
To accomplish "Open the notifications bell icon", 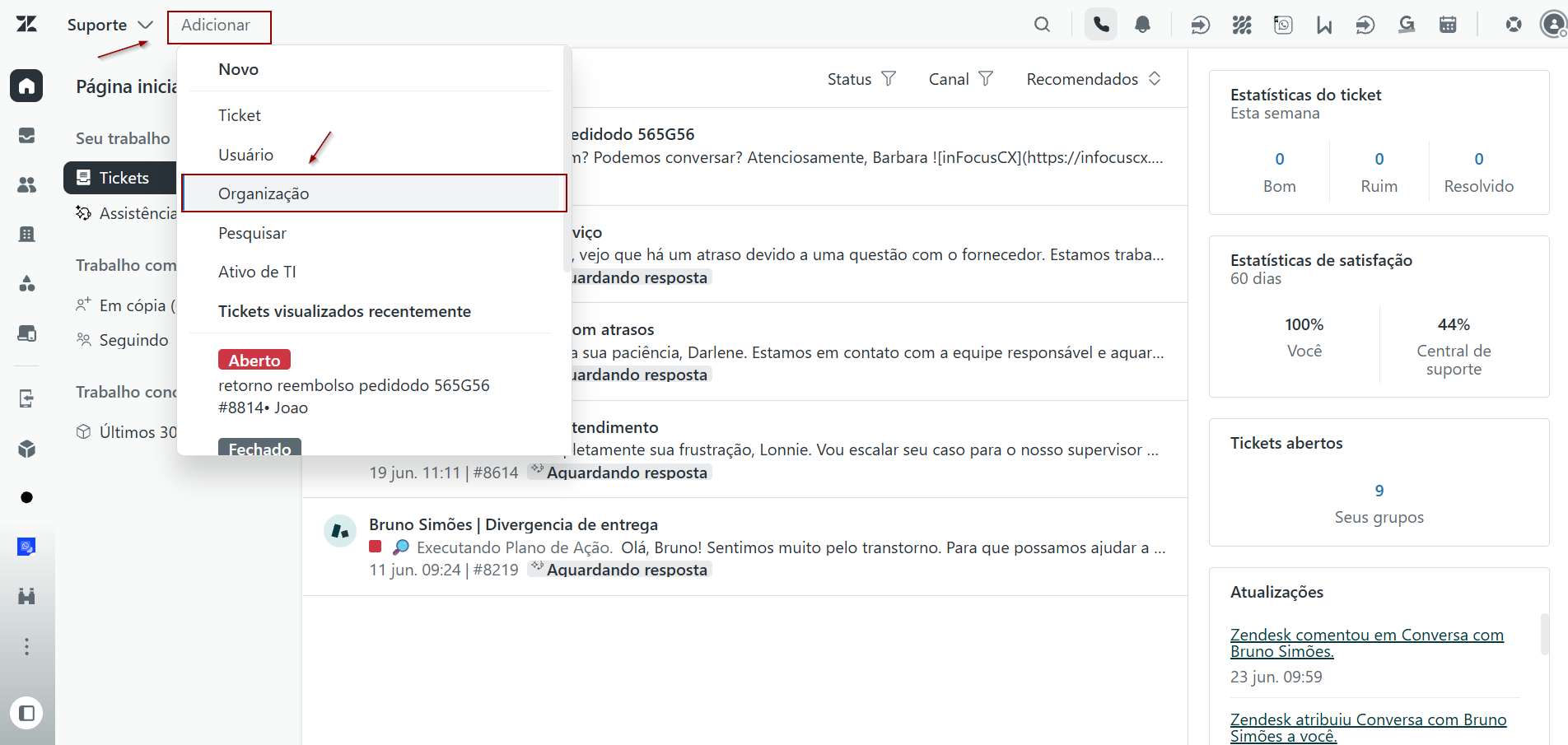I will click(x=1142, y=25).
